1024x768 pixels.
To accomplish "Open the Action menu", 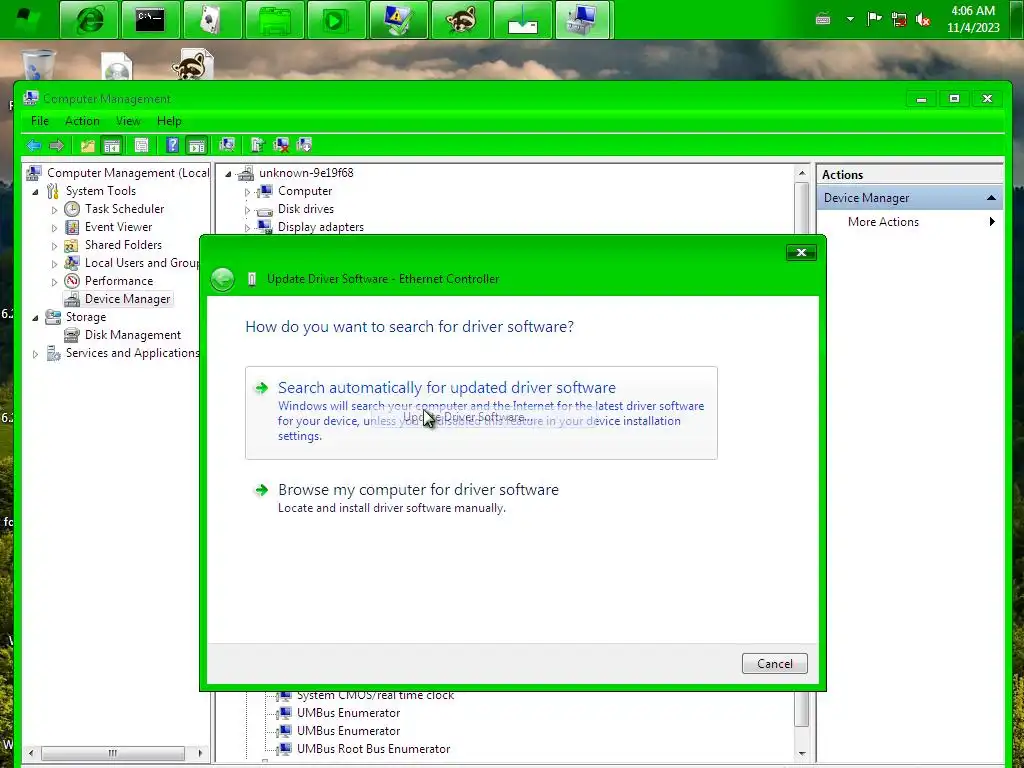I will 82,121.
